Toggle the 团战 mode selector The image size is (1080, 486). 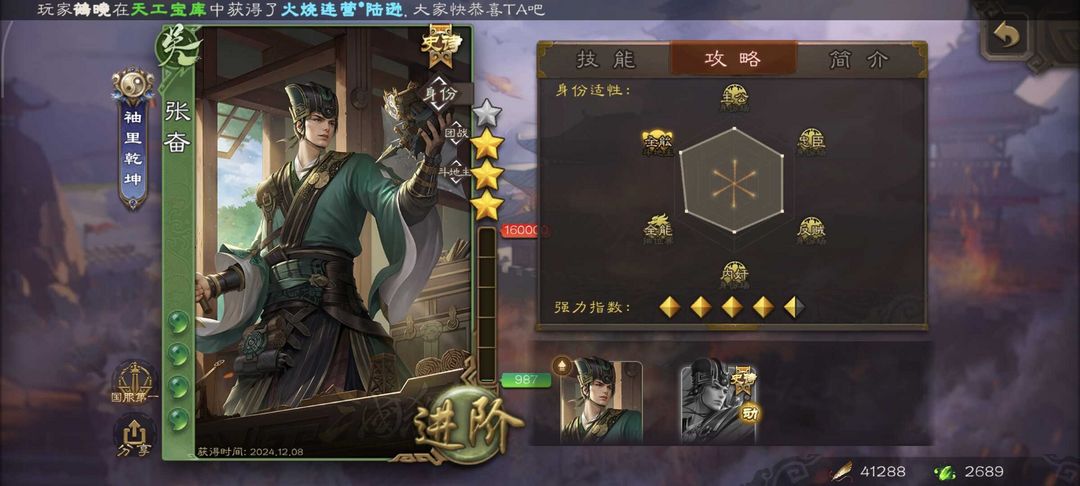pyautogui.click(x=457, y=132)
